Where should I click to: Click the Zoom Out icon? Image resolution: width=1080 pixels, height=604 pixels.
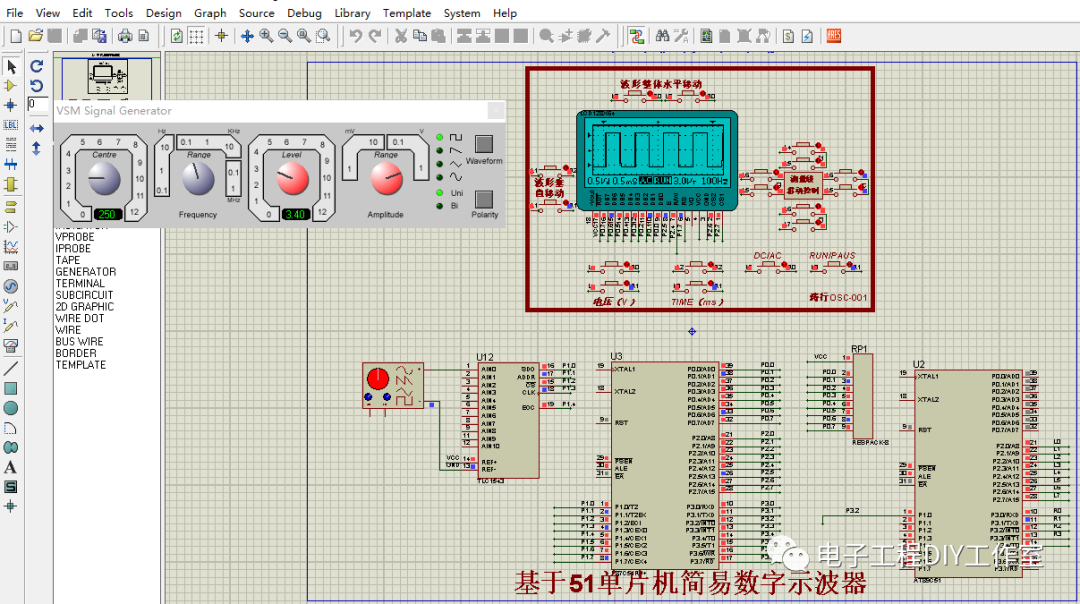click(x=284, y=36)
